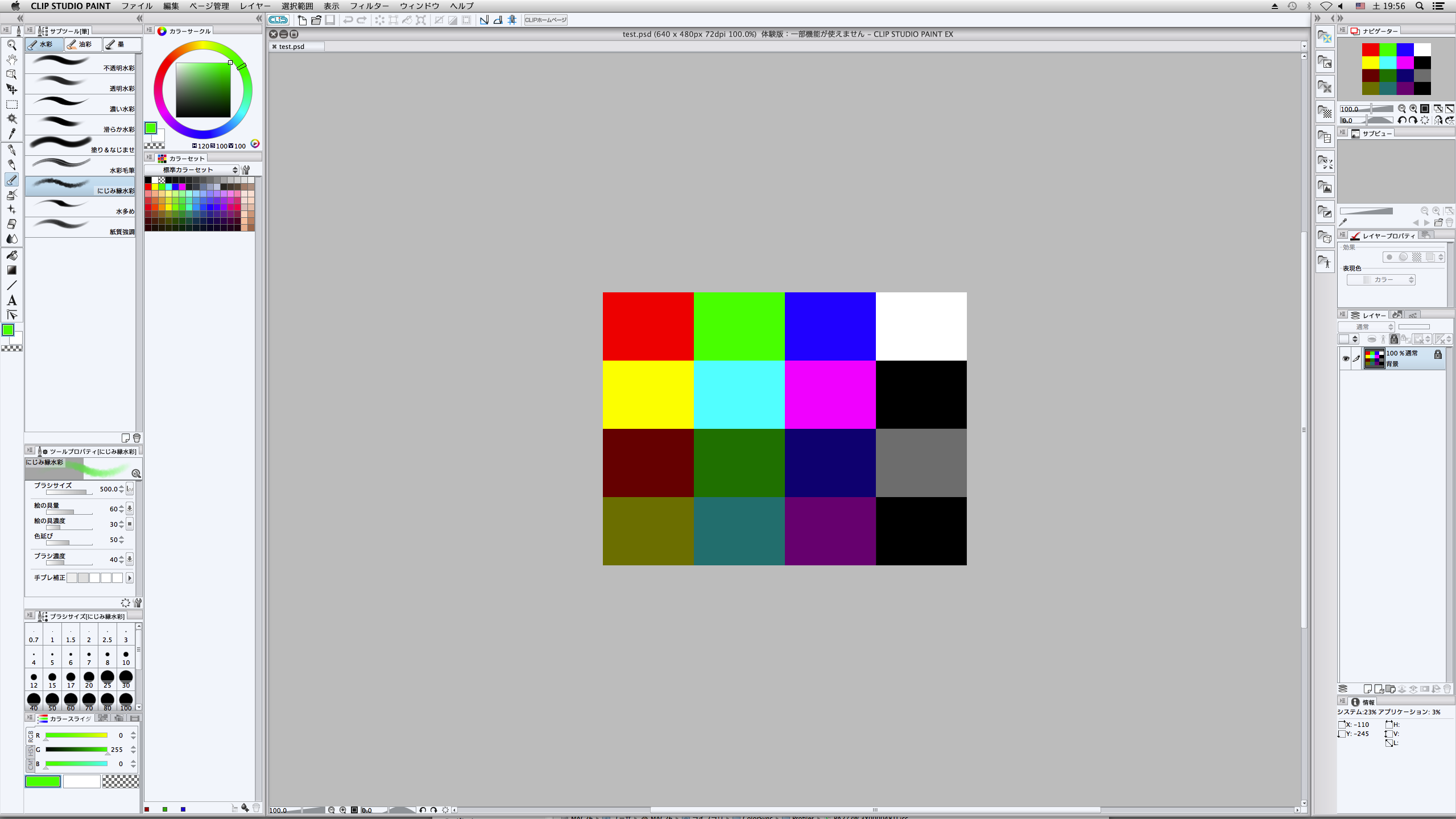1456x819 pixels.
Task: Pick brush size 20 preset
Action: tap(89, 679)
